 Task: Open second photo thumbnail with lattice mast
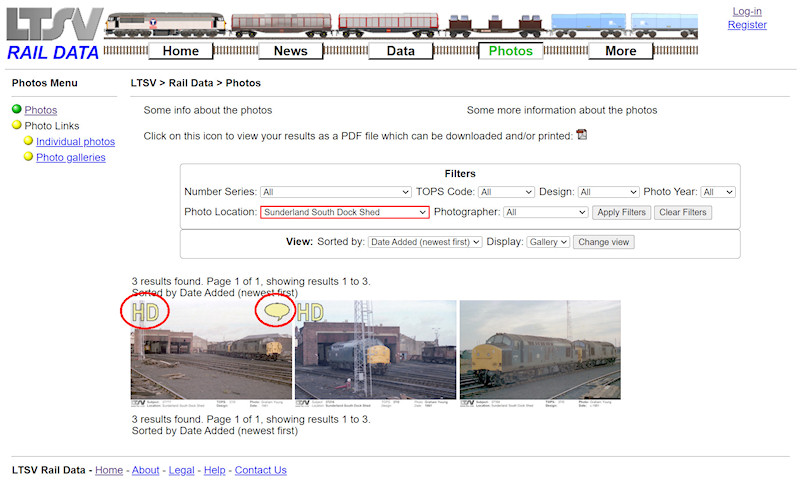pyautogui.click(x=376, y=353)
